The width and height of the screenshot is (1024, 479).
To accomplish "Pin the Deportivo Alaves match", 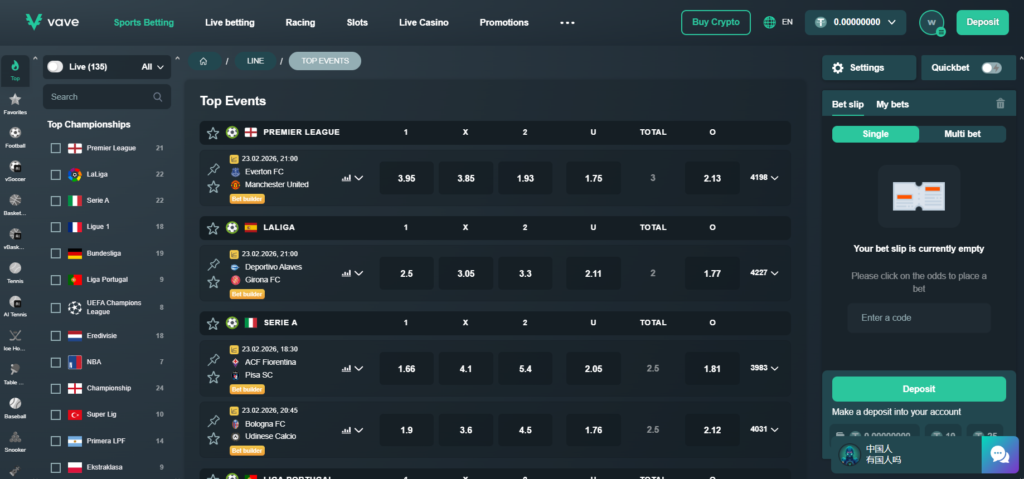I will 213,265.
